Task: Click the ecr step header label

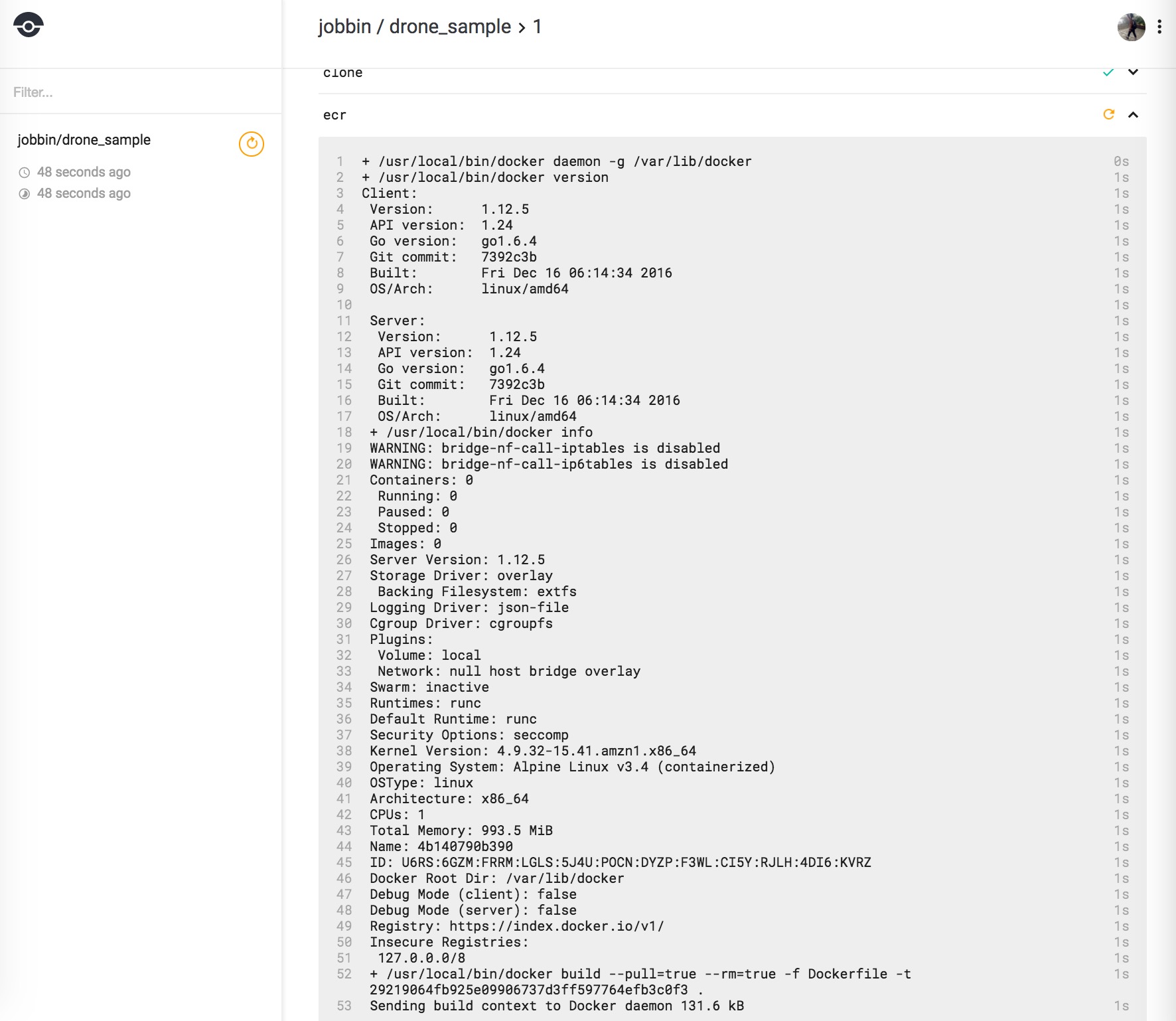Action: pyautogui.click(x=334, y=115)
